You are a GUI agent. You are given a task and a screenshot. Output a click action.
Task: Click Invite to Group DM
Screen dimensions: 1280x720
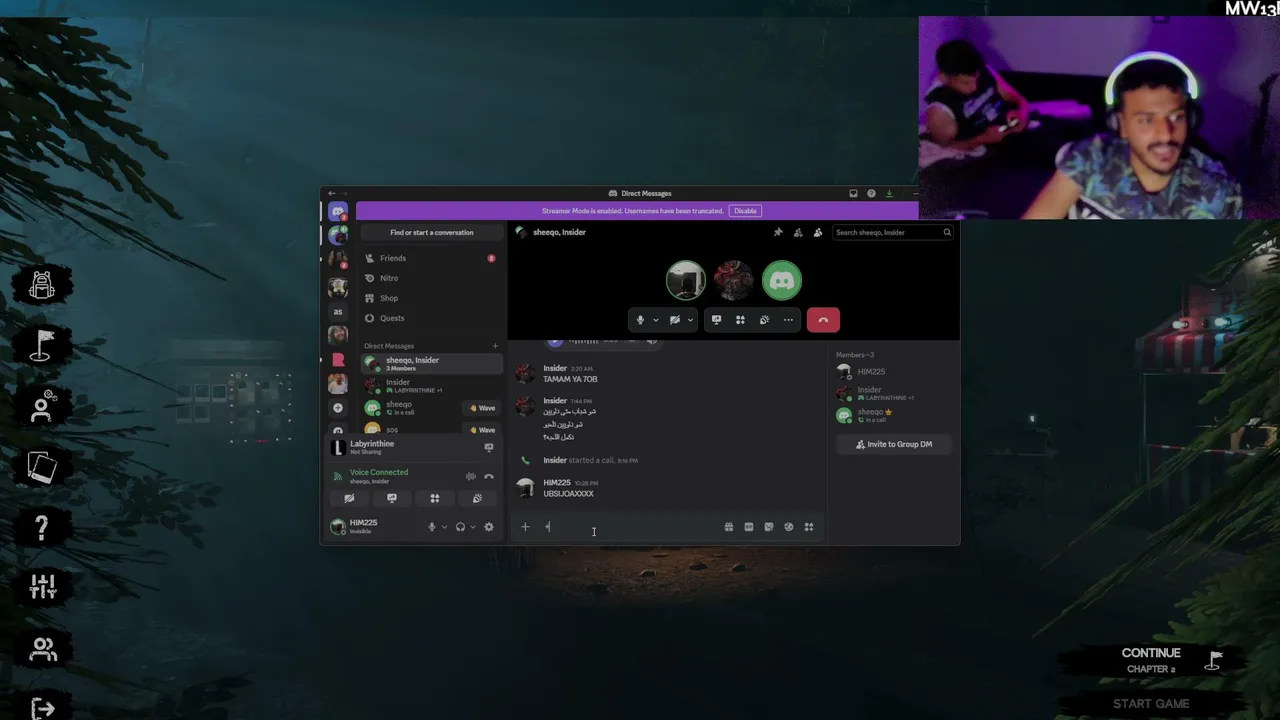coord(893,444)
